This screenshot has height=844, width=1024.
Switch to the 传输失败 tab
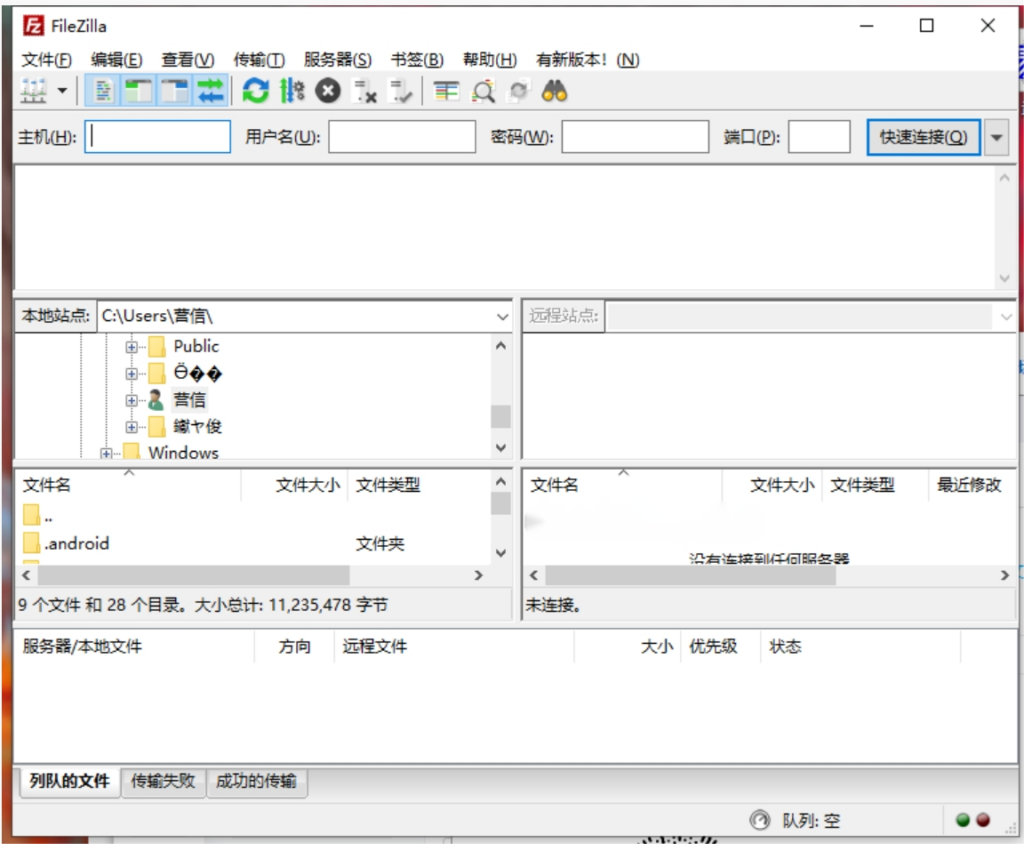coord(163,782)
